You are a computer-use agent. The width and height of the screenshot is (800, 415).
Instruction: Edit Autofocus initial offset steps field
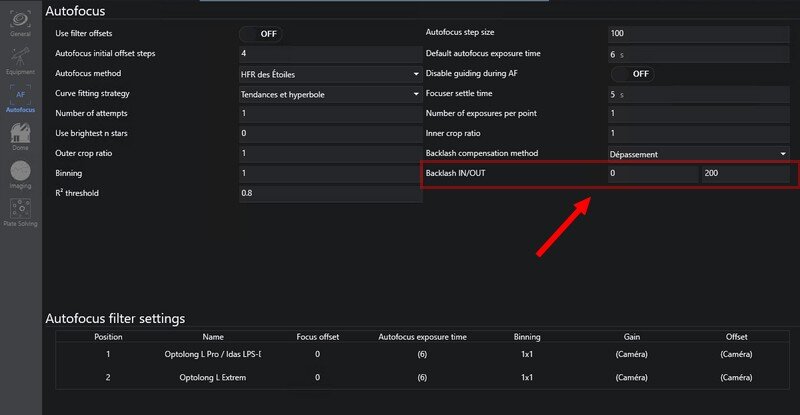click(x=329, y=53)
